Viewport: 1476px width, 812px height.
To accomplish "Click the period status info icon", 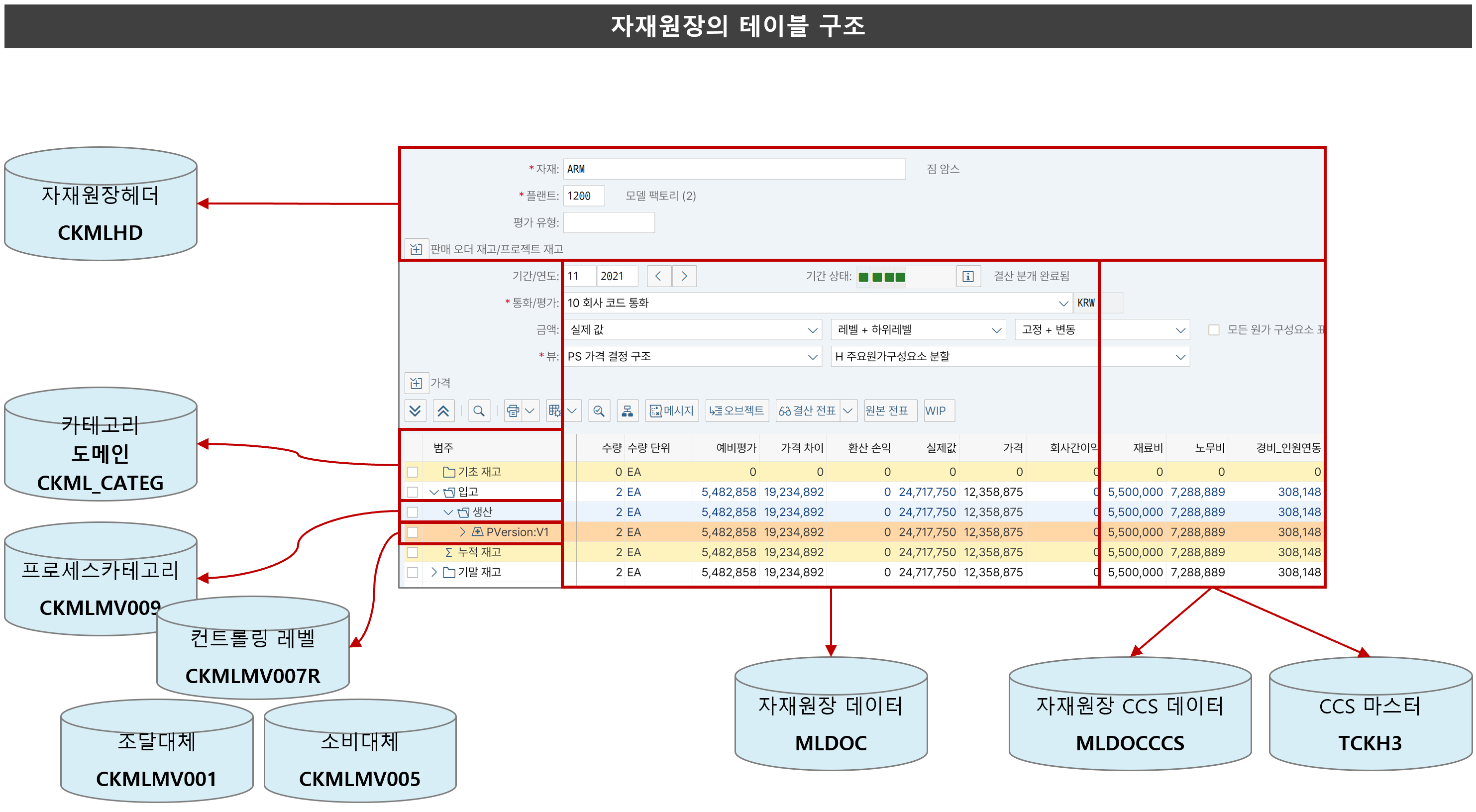I will tap(968, 276).
